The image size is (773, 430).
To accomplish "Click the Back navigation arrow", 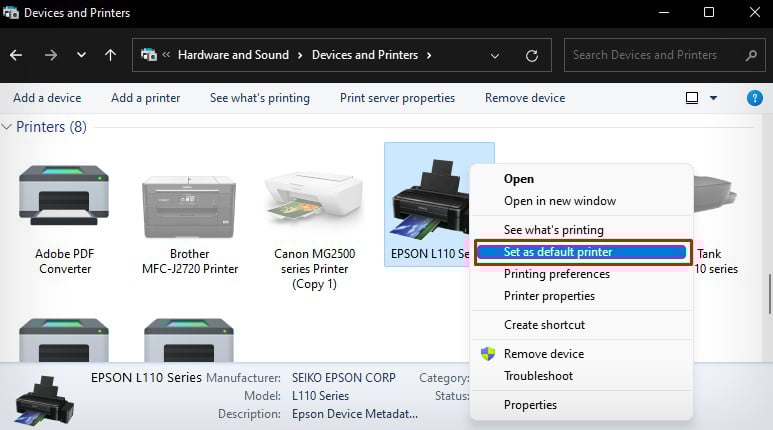I will tap(16, 55).
